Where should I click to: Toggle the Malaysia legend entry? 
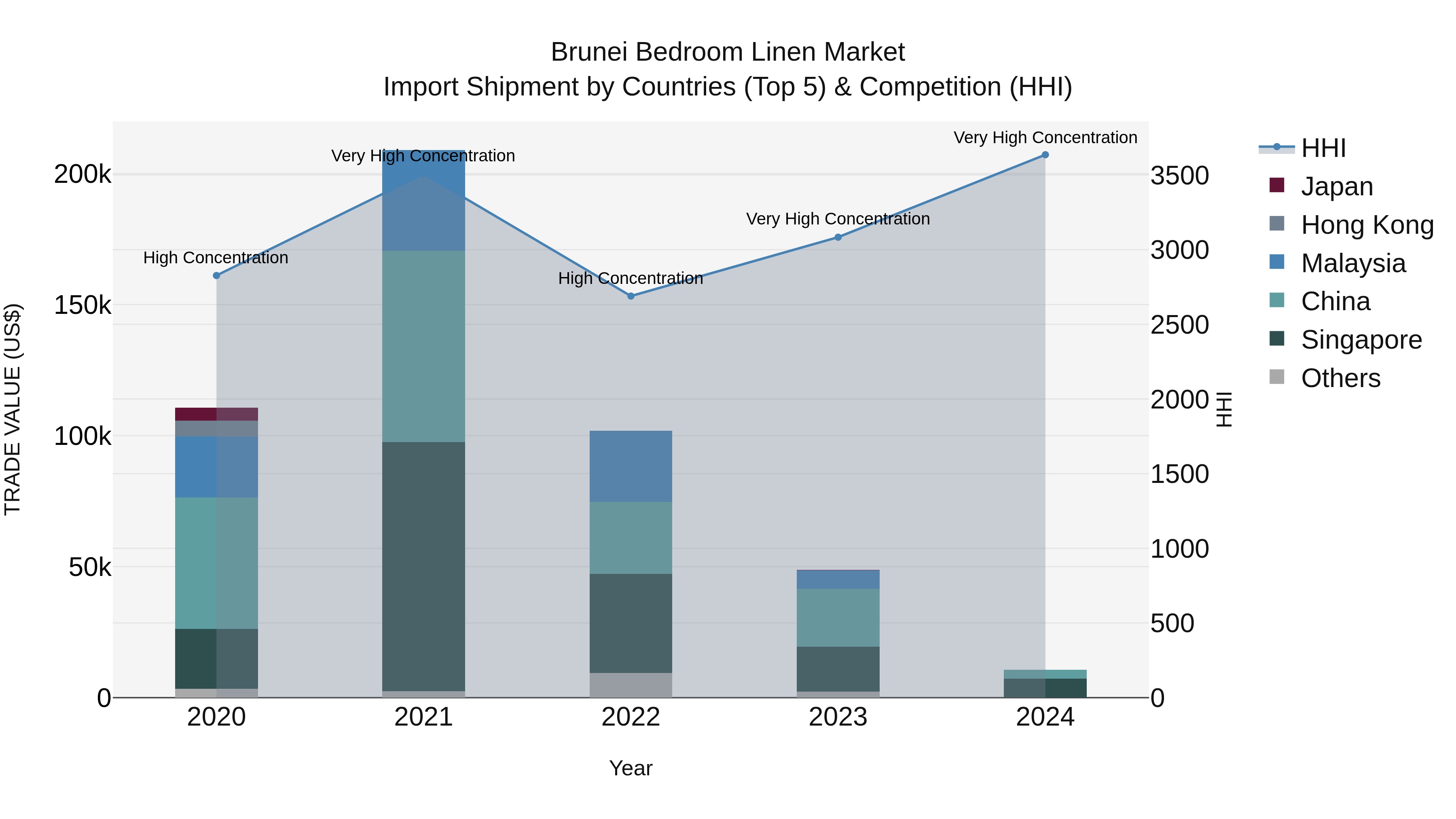(1337, 263)
